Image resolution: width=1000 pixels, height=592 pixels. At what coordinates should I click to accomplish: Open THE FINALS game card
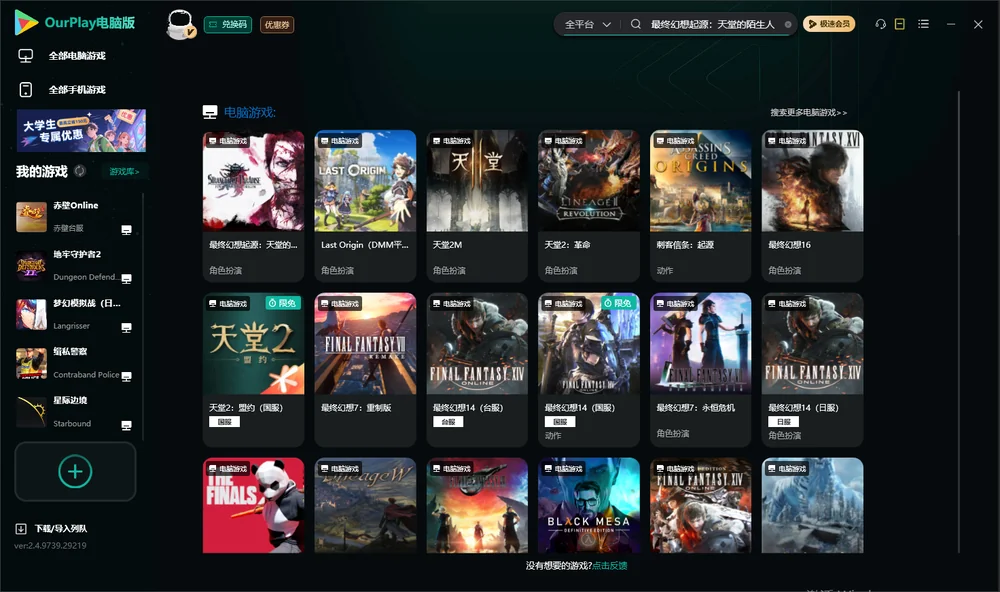click(x=253, y=505)
